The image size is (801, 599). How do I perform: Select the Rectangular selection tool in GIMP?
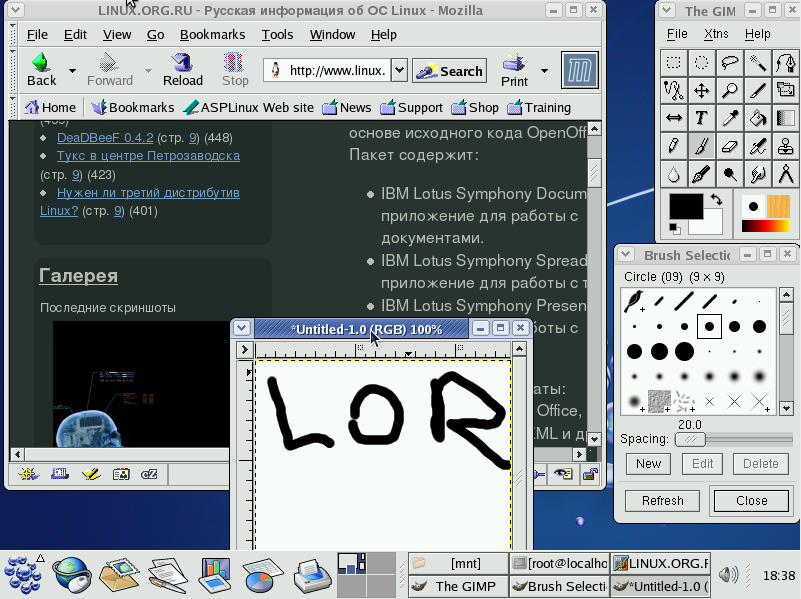tap(674, 63)
